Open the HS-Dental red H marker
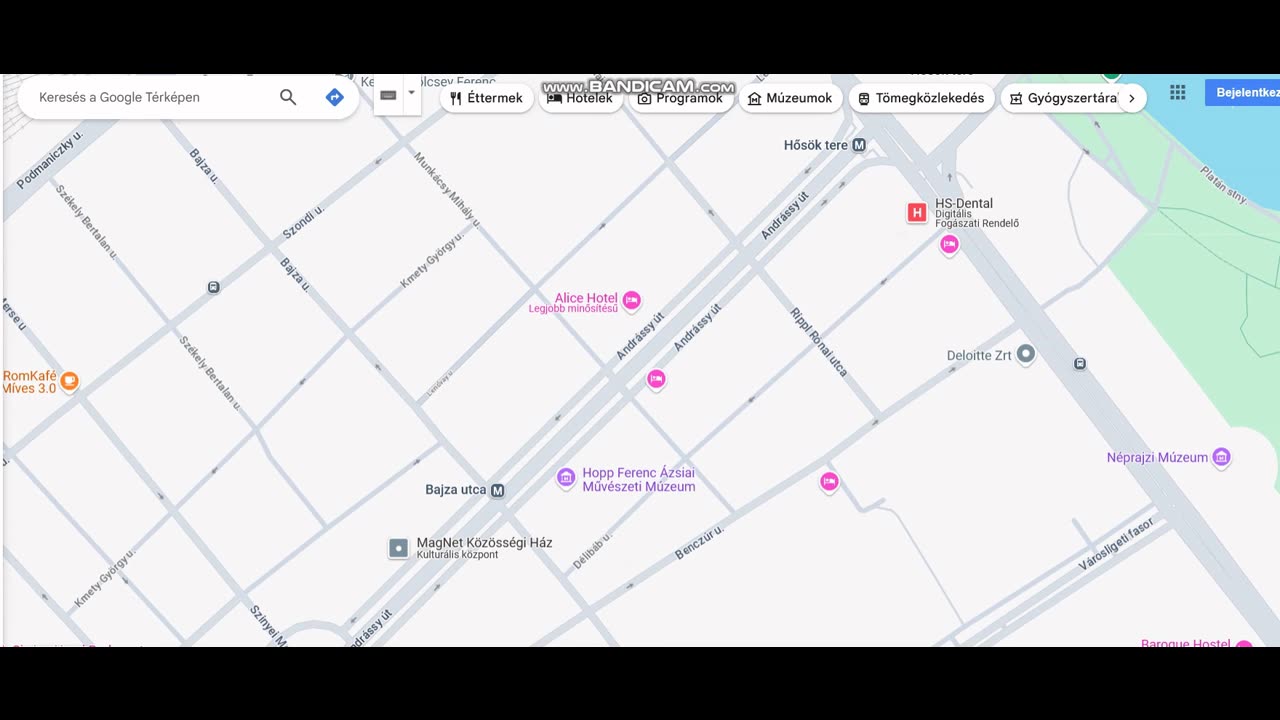Screen dimensions: 1280x720 click(x=916, y=212)
